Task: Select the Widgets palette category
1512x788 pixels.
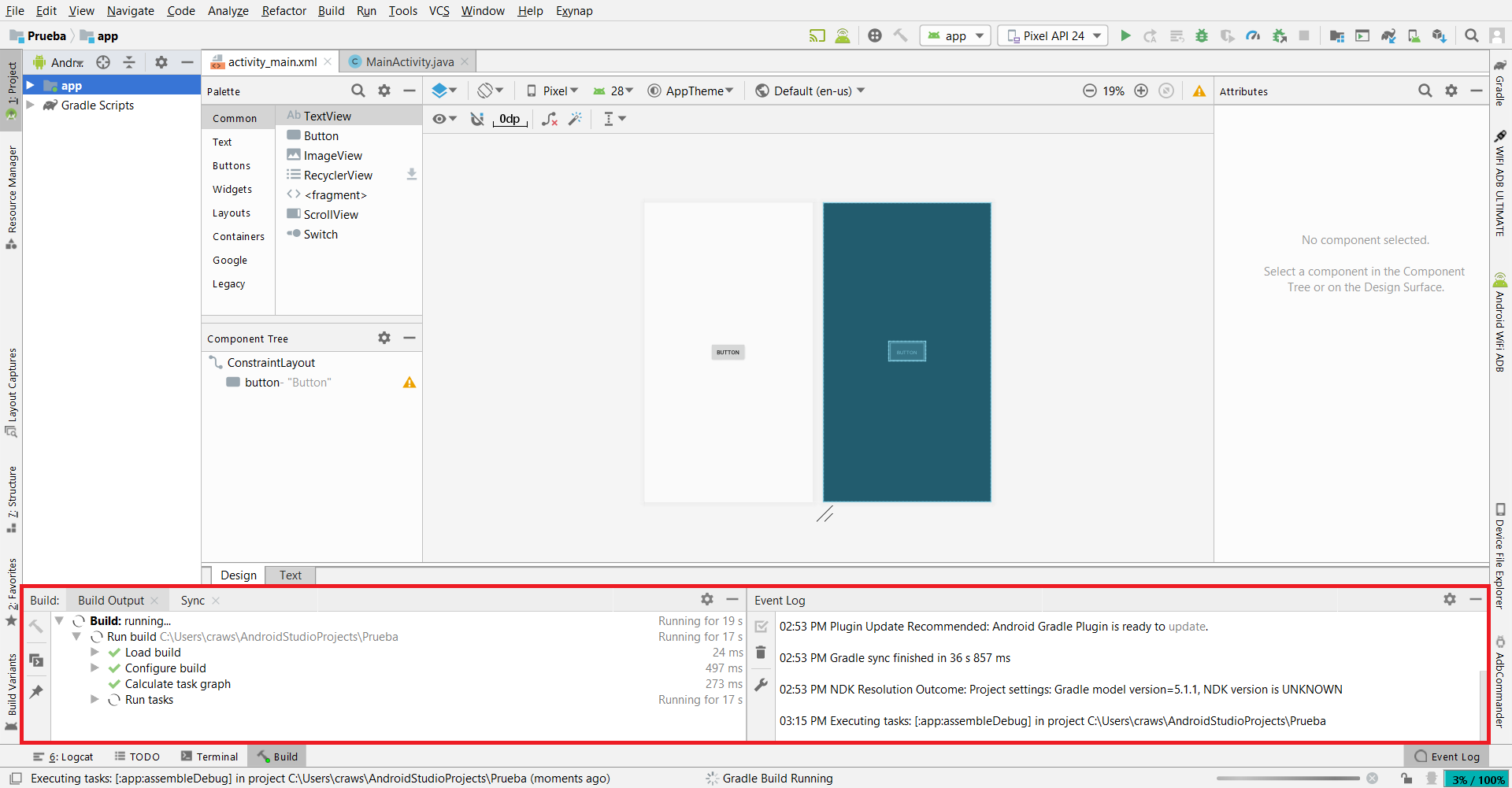Action: pos(232,189)
